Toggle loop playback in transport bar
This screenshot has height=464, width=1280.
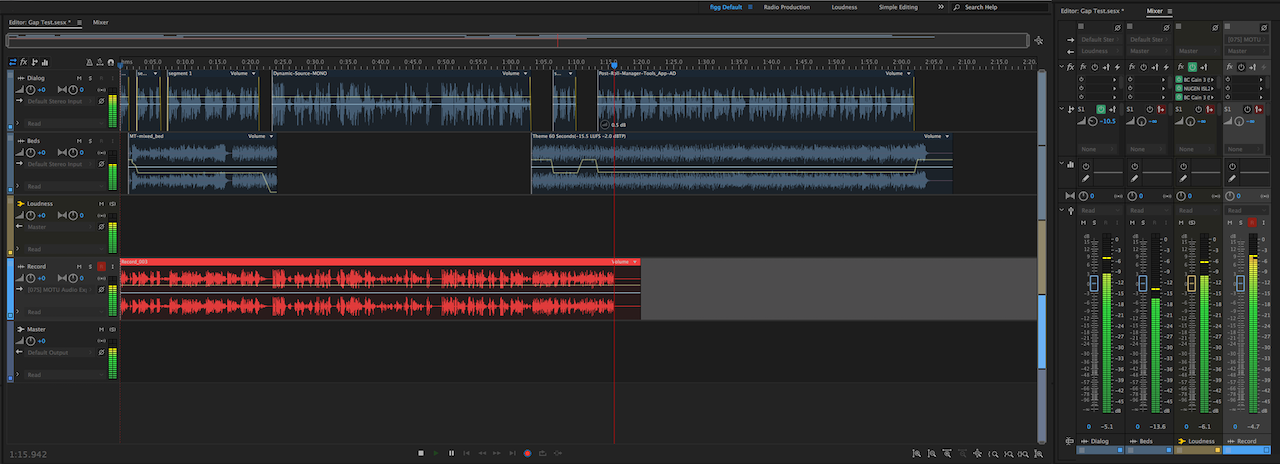pyautogui.click(x=543, y=454)
